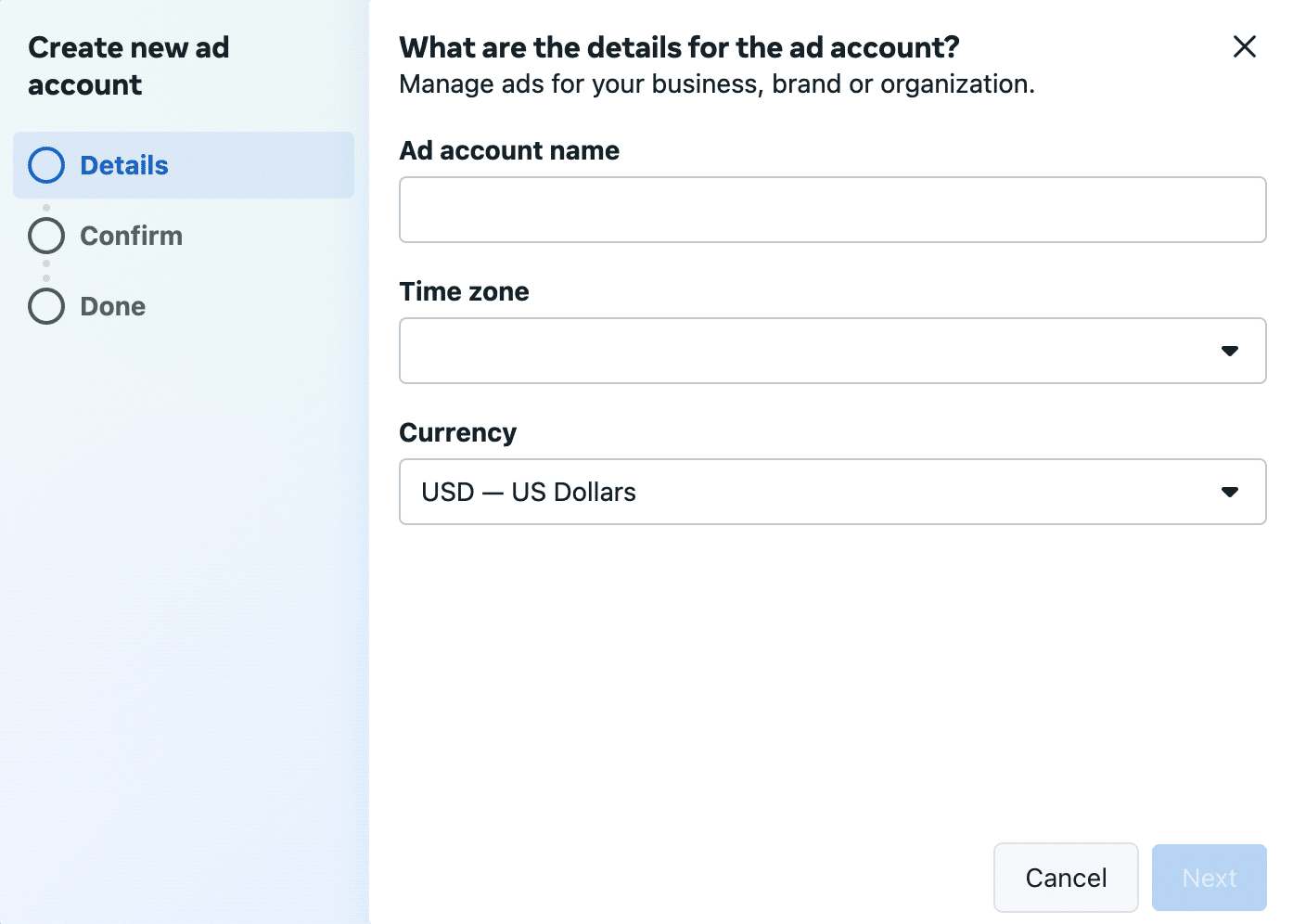
Task: Click the Details step circle indicator
Action: point(45,164)
